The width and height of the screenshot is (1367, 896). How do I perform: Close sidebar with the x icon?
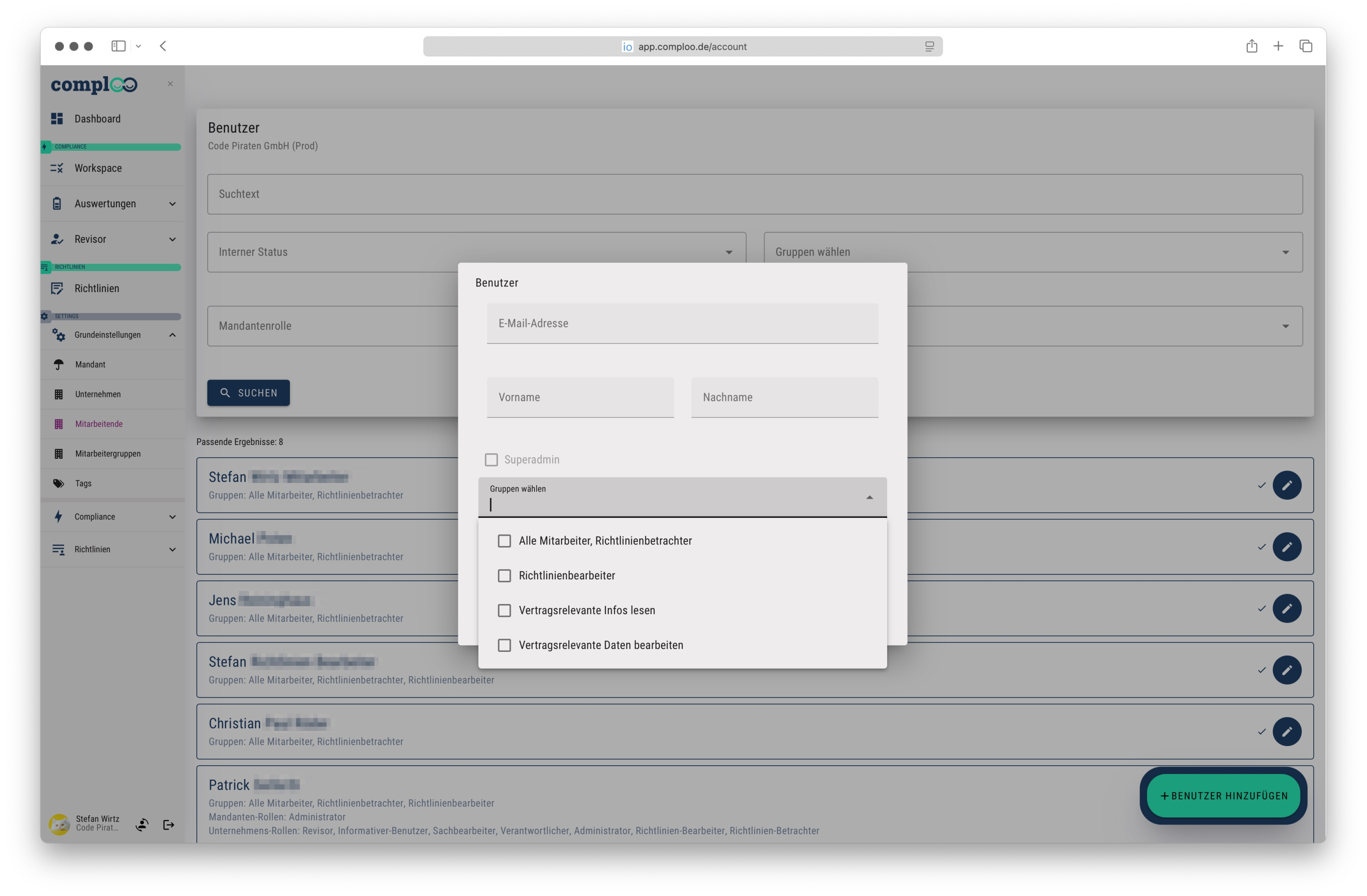(170, 84)
